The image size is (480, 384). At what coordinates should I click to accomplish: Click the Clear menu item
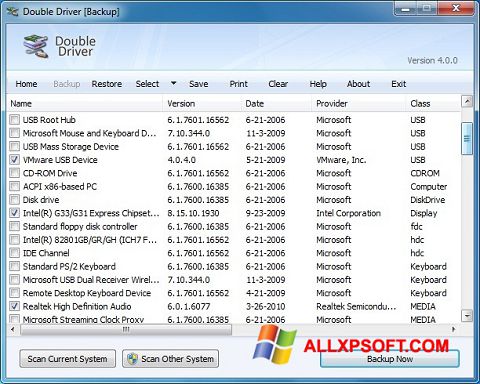(278, 84)
